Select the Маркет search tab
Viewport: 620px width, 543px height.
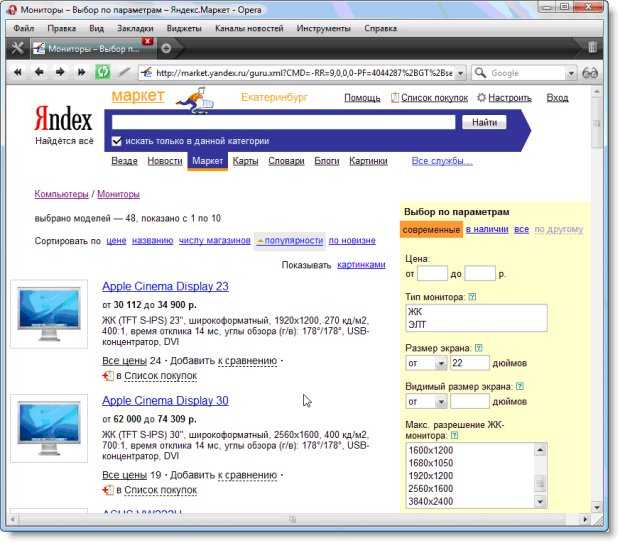click(208, 161)
